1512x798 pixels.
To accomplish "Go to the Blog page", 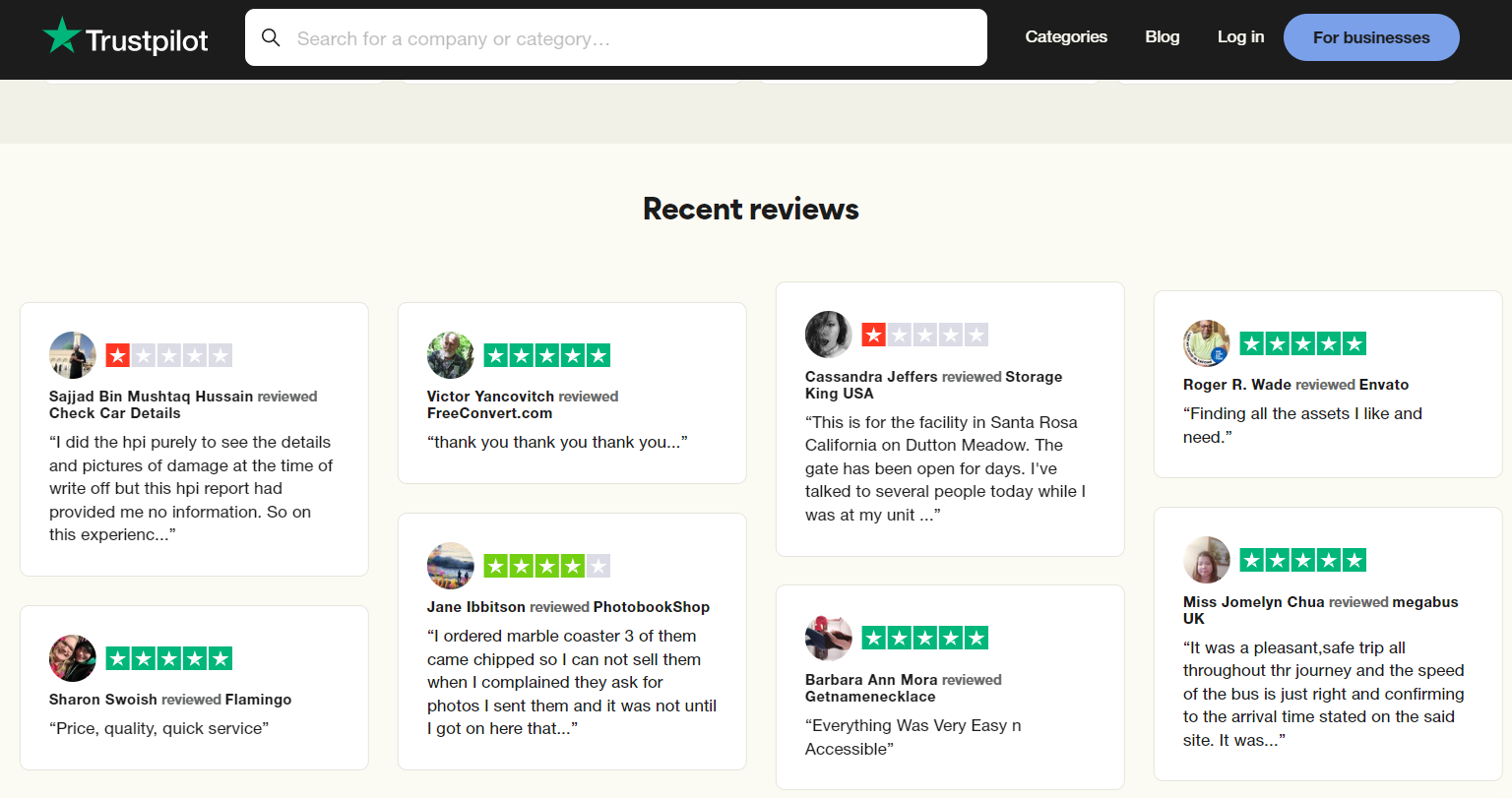I will coord(1163,36).
